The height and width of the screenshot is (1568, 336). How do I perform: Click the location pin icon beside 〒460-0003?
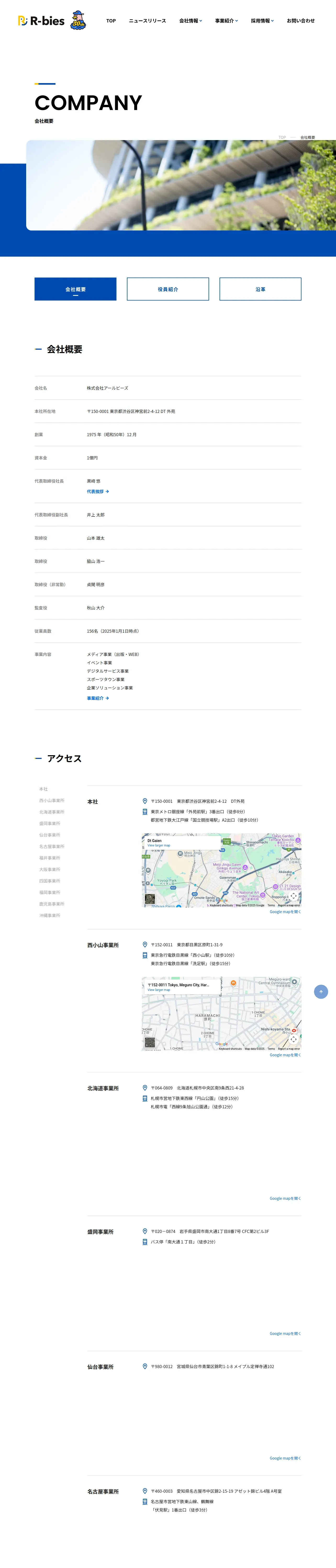[x=145, y=1491]
